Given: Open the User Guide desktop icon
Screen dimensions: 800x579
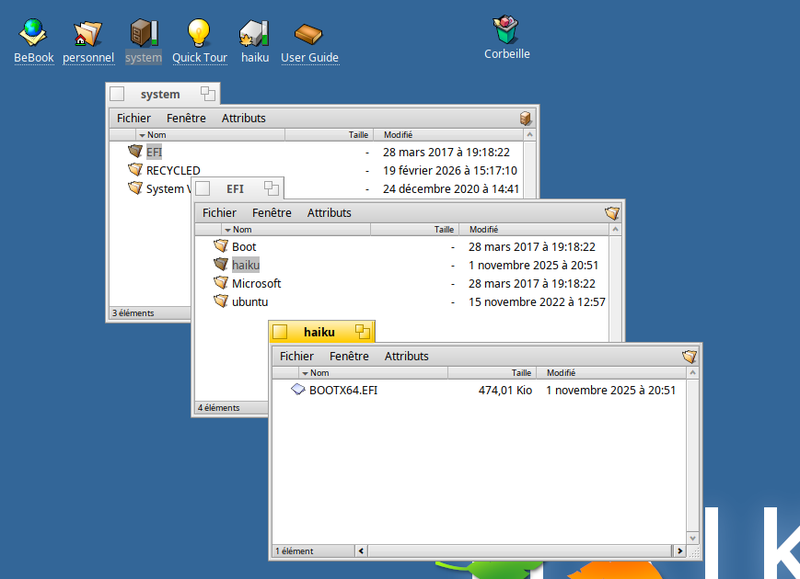Looking at the screenshot, I should 310,35.
